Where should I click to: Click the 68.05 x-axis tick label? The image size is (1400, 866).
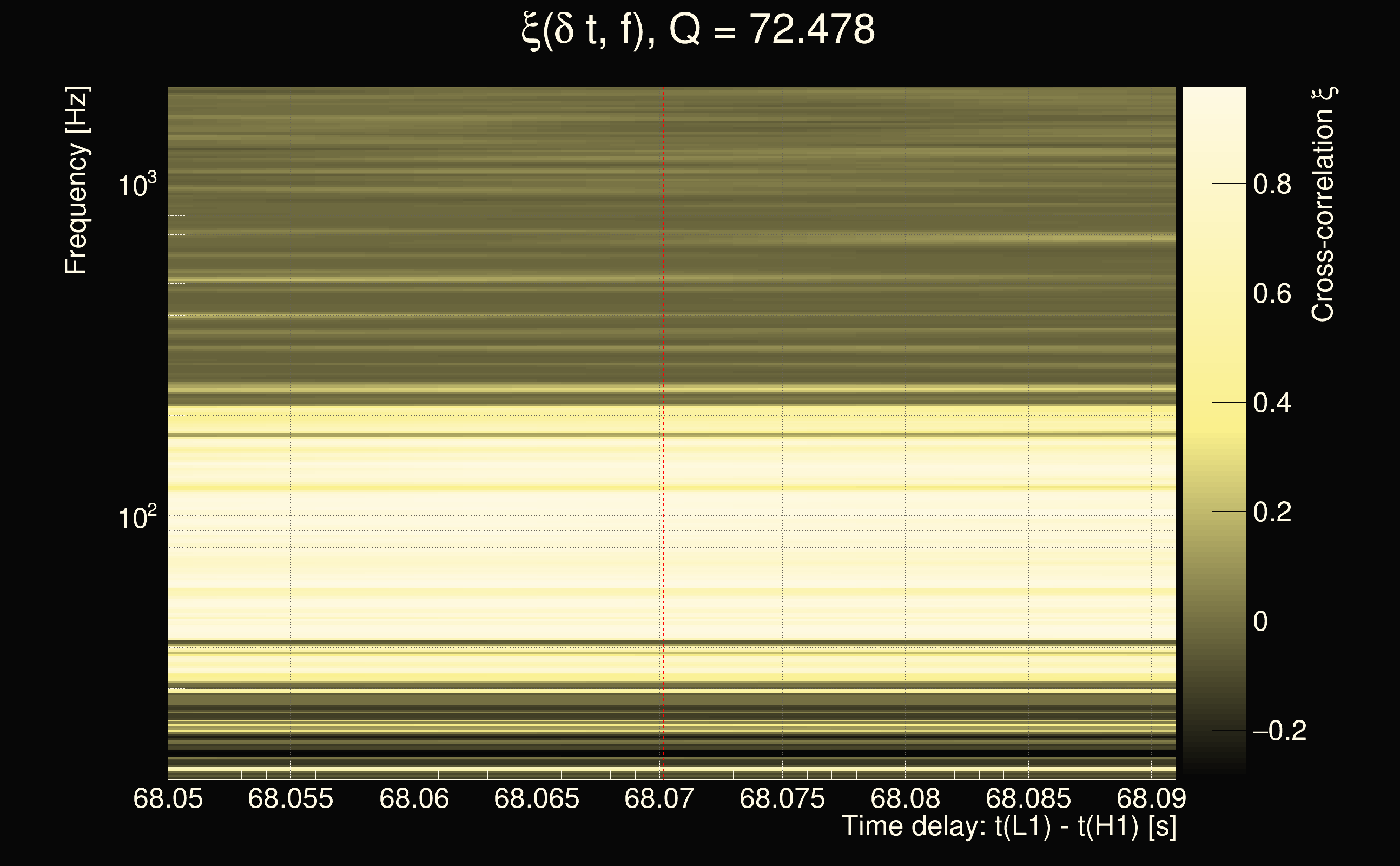[x=168, y=798]
